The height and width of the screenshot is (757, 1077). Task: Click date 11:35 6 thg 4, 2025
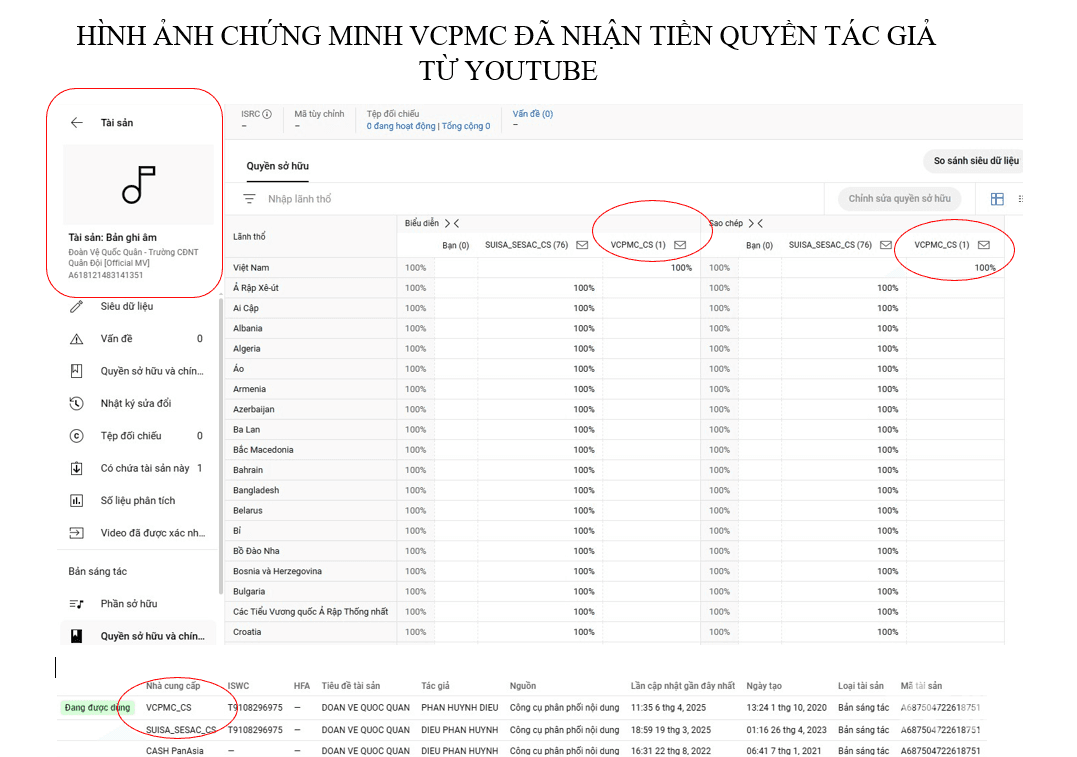coord(668,708)
